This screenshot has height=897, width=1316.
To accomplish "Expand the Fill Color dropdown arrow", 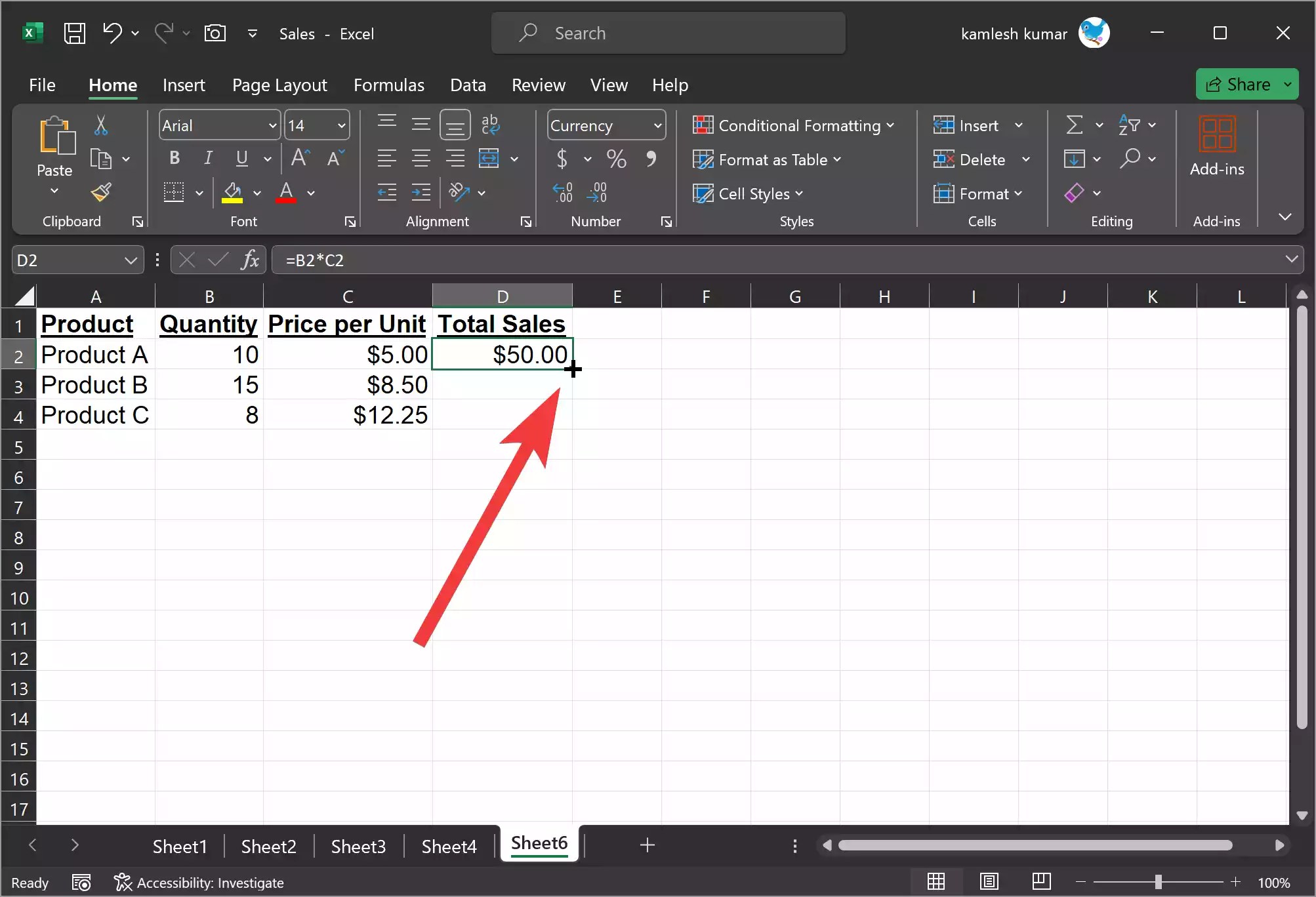I will pos(258,193).
